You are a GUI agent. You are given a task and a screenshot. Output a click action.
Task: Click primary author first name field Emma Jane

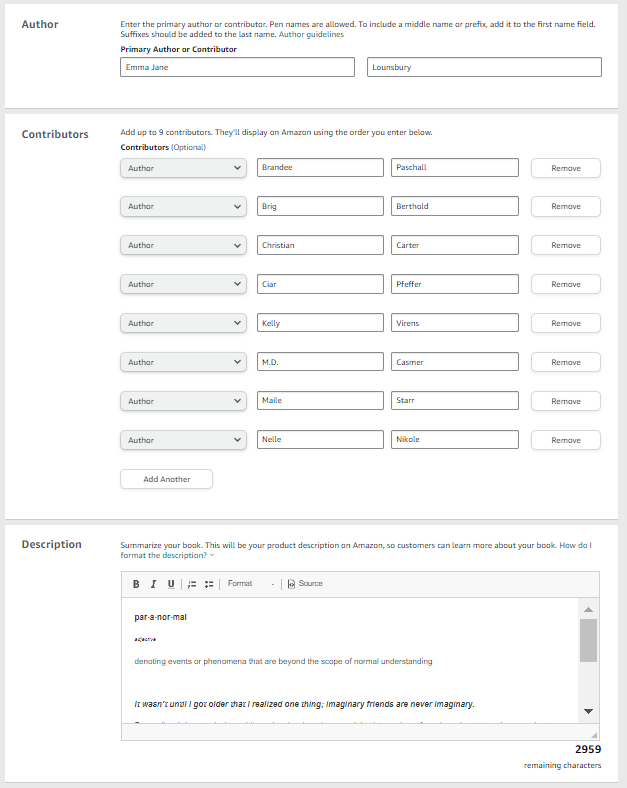click(237, 67)
